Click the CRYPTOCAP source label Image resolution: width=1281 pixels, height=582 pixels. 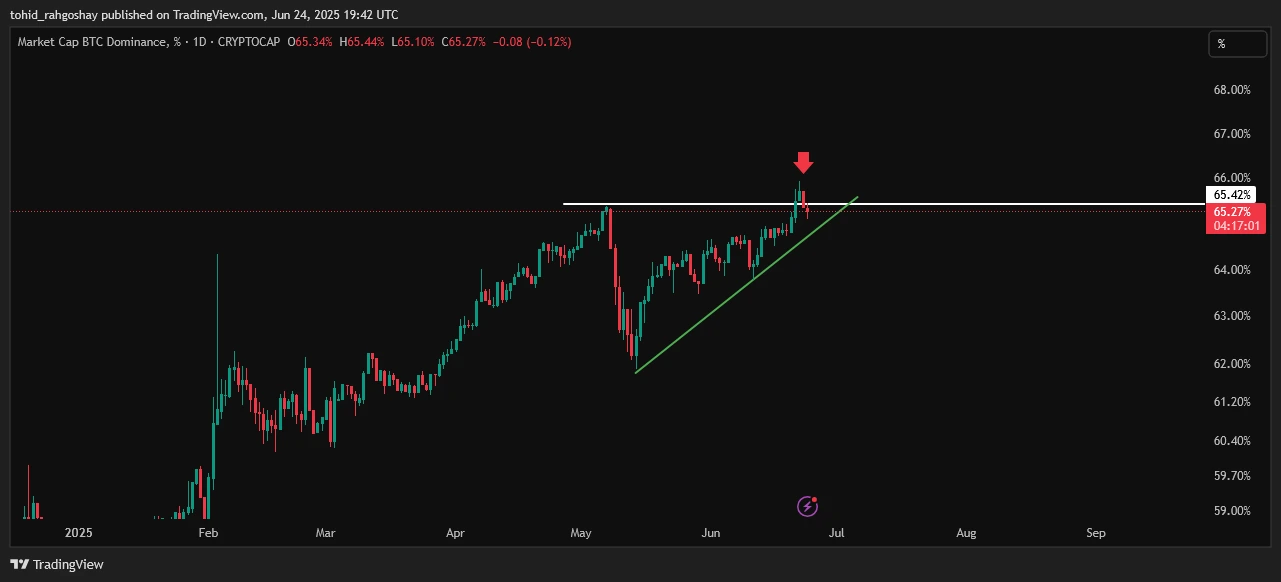249,42
